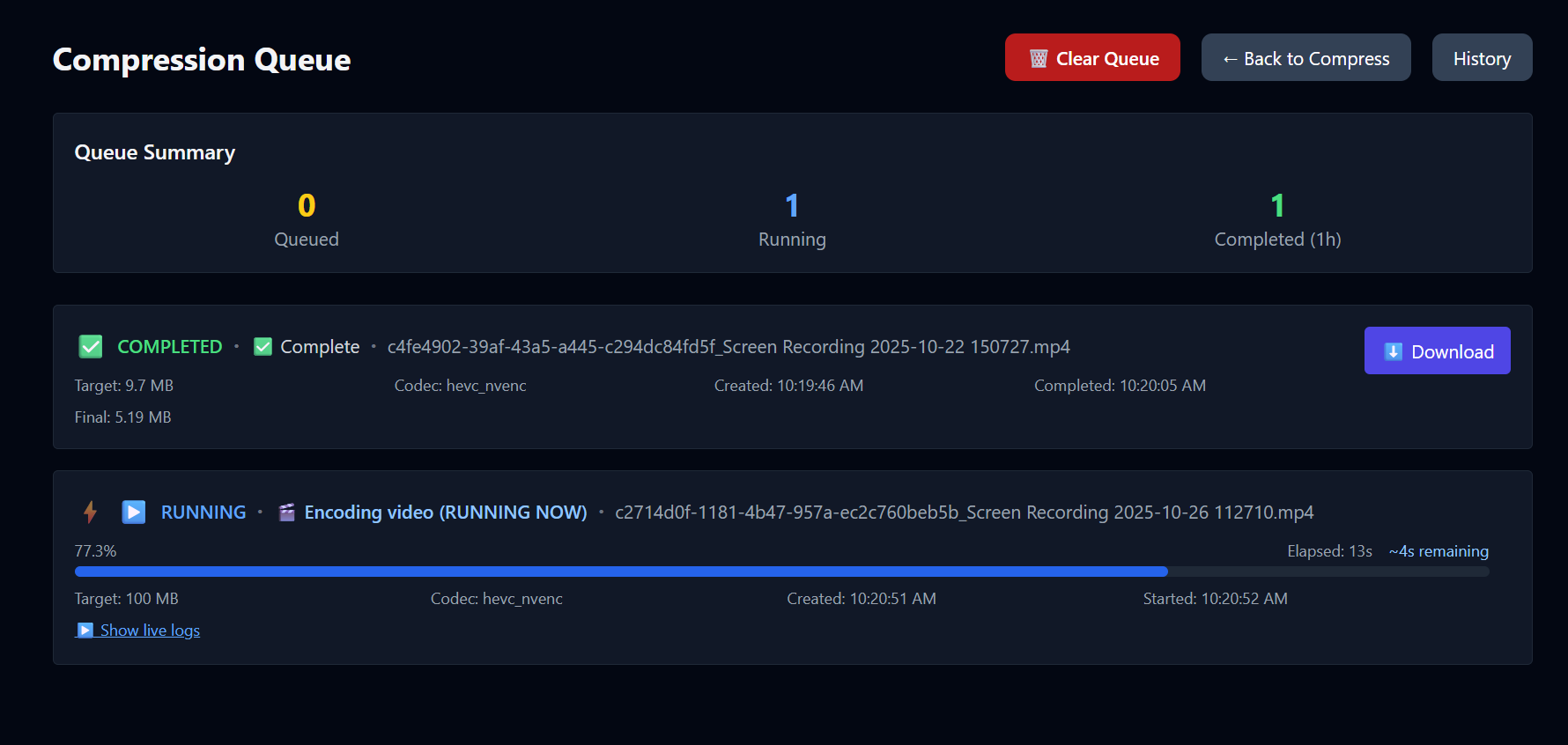The width and height of the screenshot is (1568, 745).
Task: Open the History page
Action: (1482, 57)
